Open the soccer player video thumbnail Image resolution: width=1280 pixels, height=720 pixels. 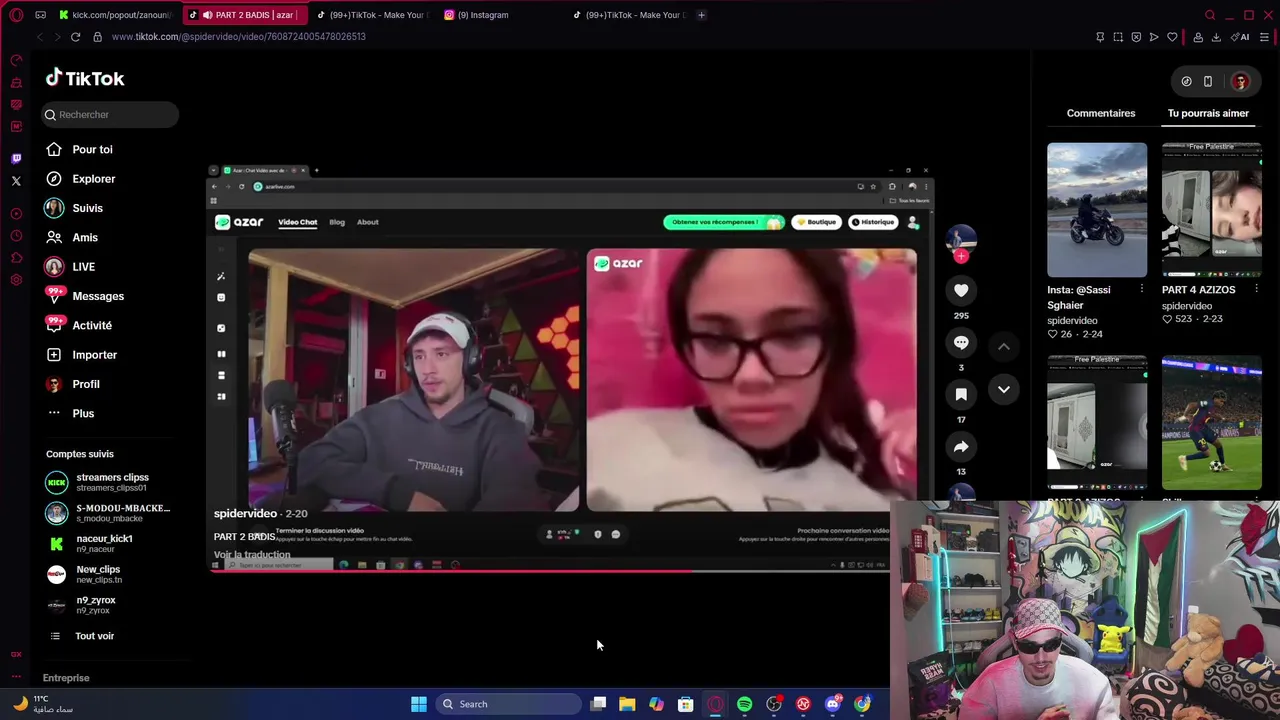pyautogui.click(x=1211, y=425)
